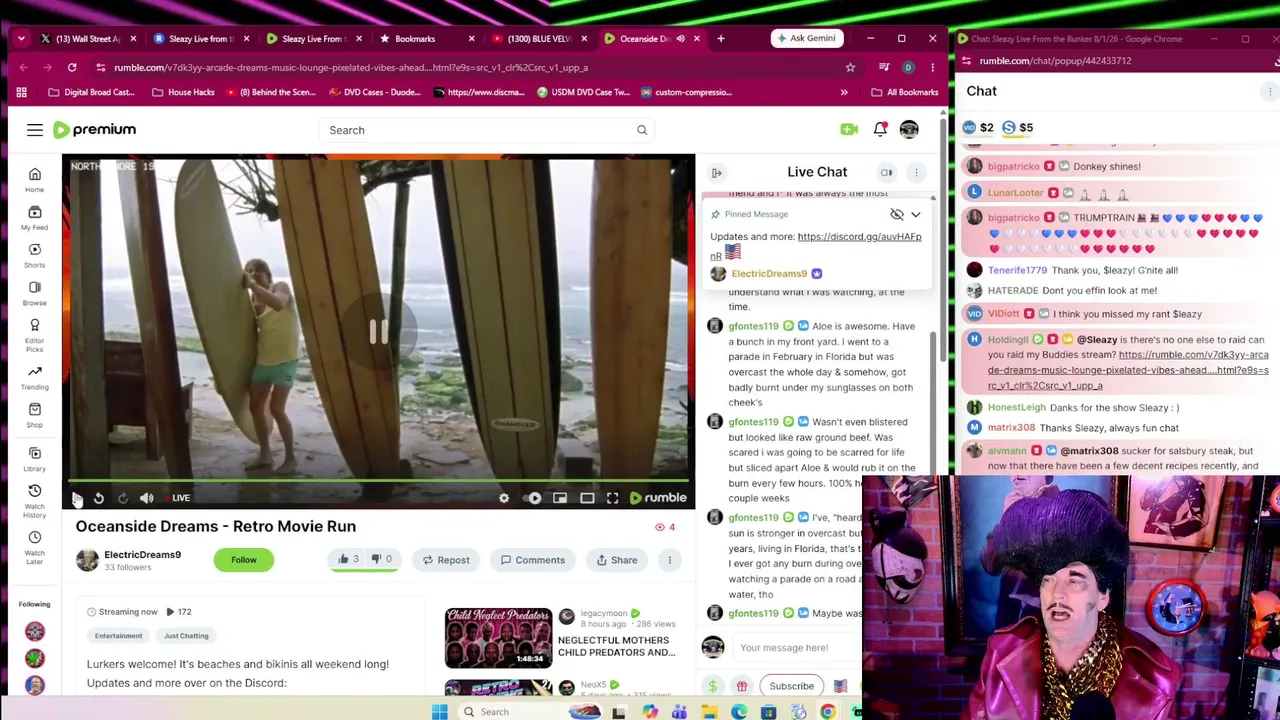Open Editor Picks in the sidebar
The width and height of the screenshot is (1280, 720).
click(34, 334)
